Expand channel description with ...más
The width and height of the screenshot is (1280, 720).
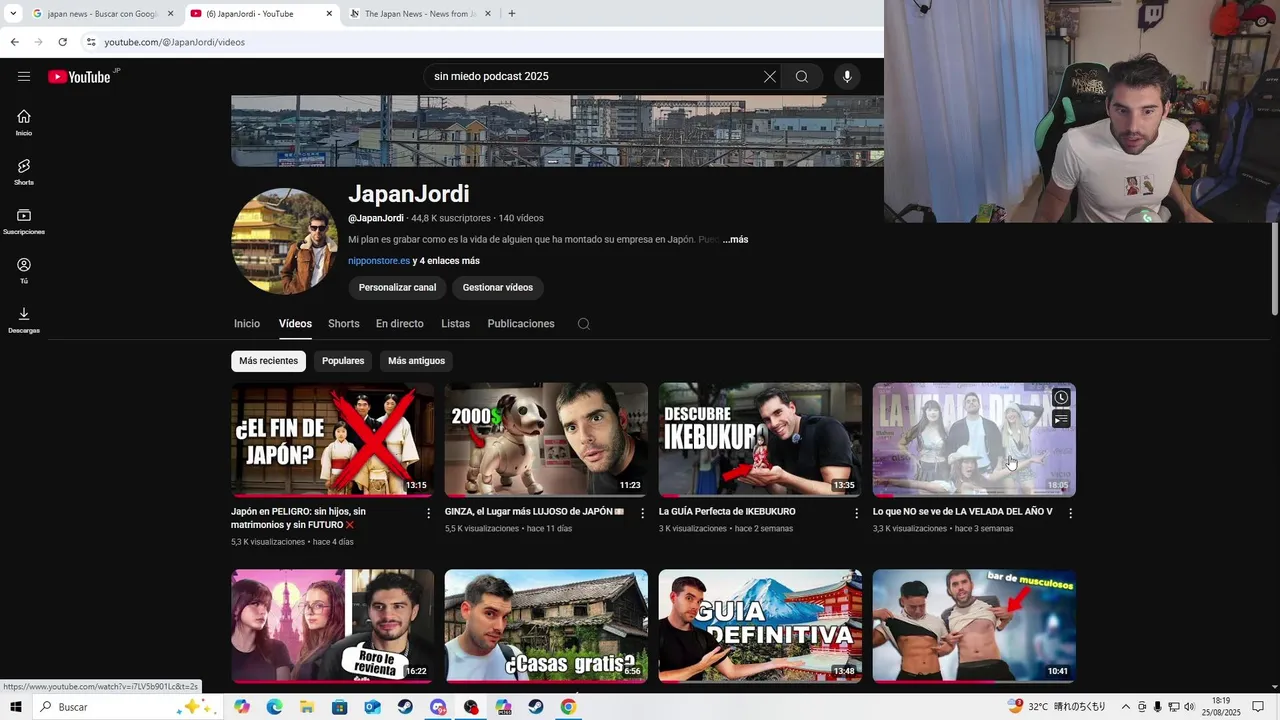[735, 240]
